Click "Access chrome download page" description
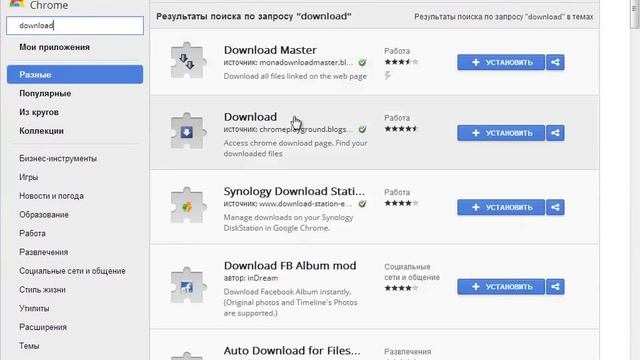640x360 pixels. click(296, 148)
